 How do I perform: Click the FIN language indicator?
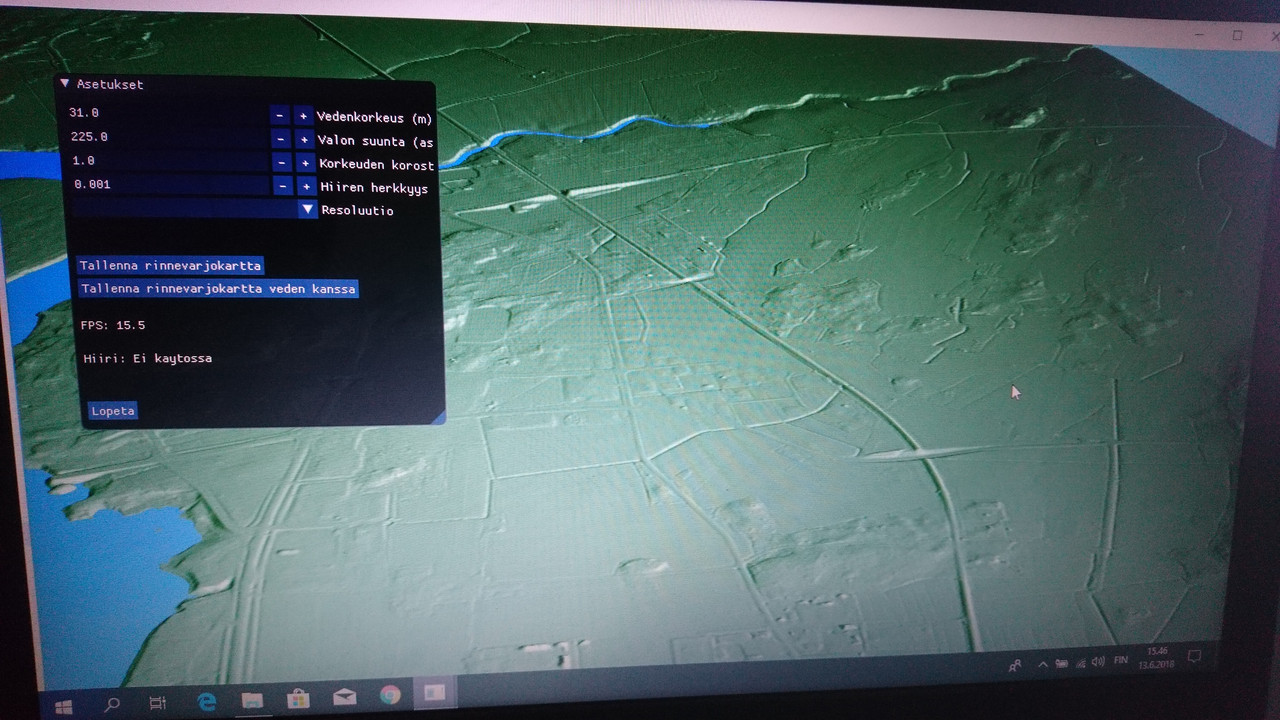click(1121, 660)
